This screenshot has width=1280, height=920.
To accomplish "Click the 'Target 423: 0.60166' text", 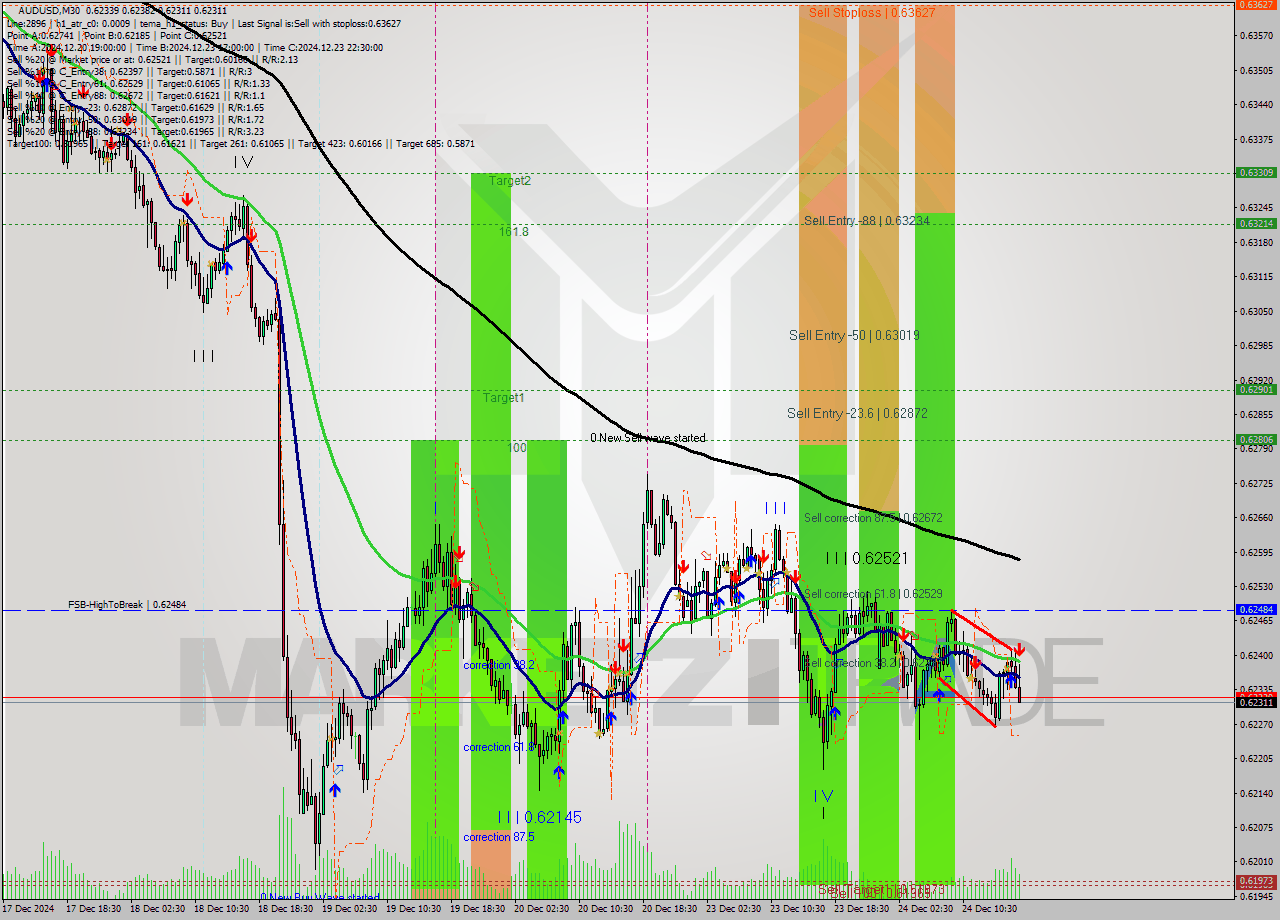I will pyautogui.click(x=344, y=144).
